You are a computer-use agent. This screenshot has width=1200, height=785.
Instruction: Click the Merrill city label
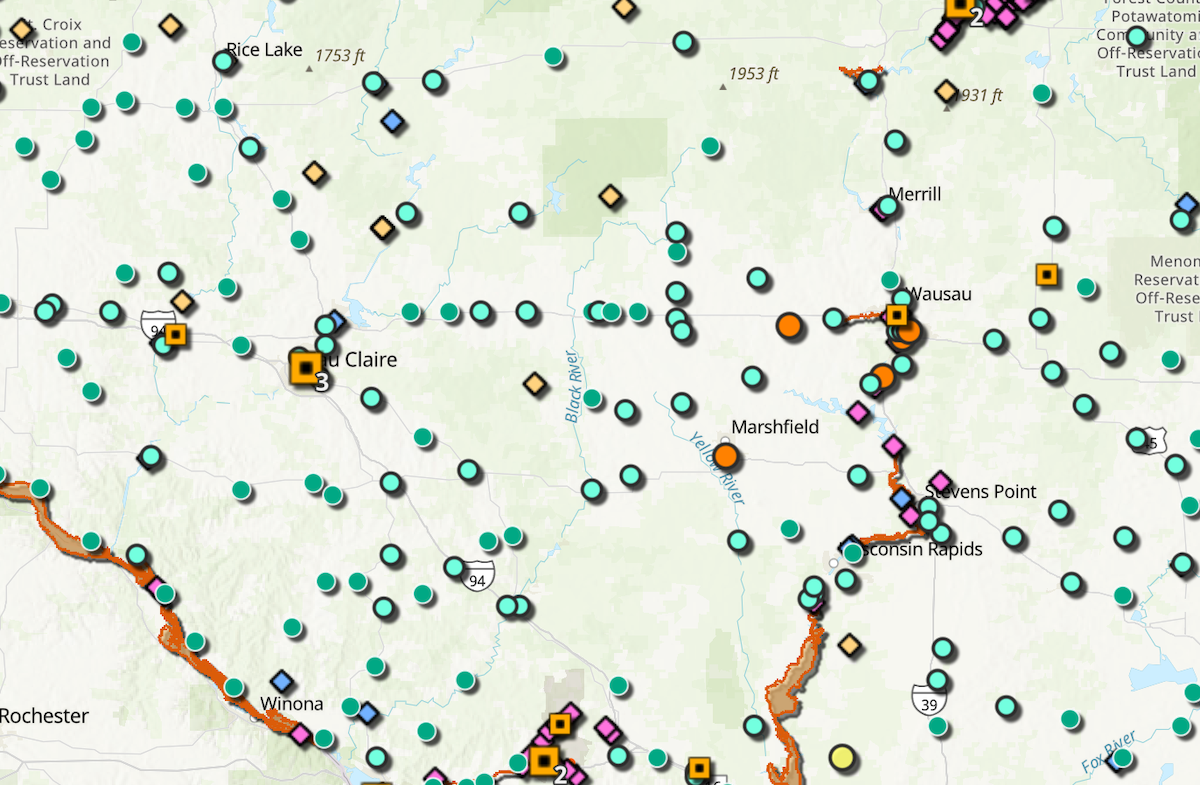point(915,194)
